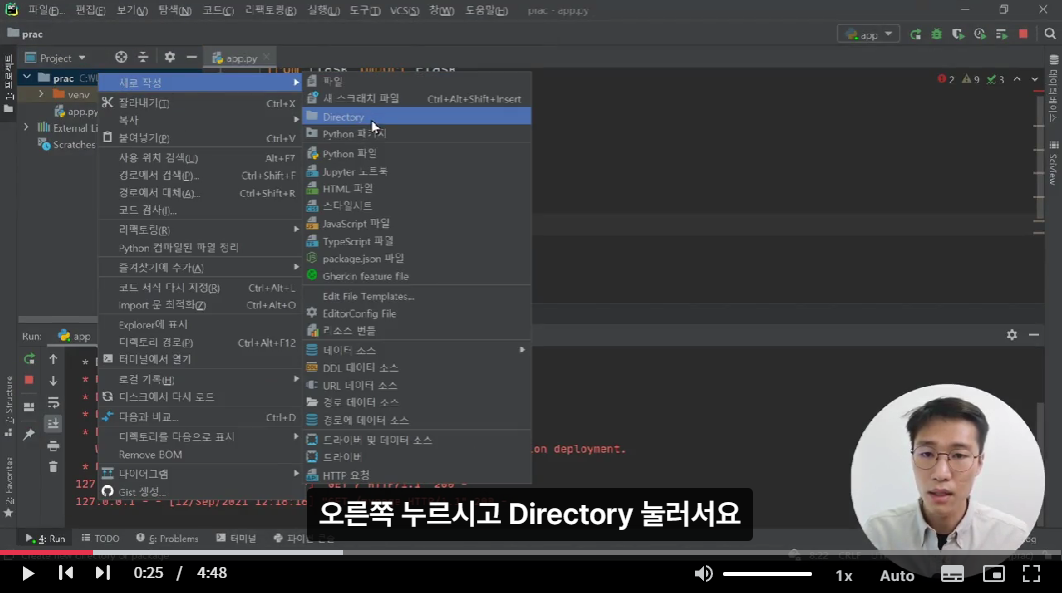Image resolution: width=1062 pixels, height=593 pixels.
Task: Click the debug bug icon in top toolbar
Action: coord(937,34)
